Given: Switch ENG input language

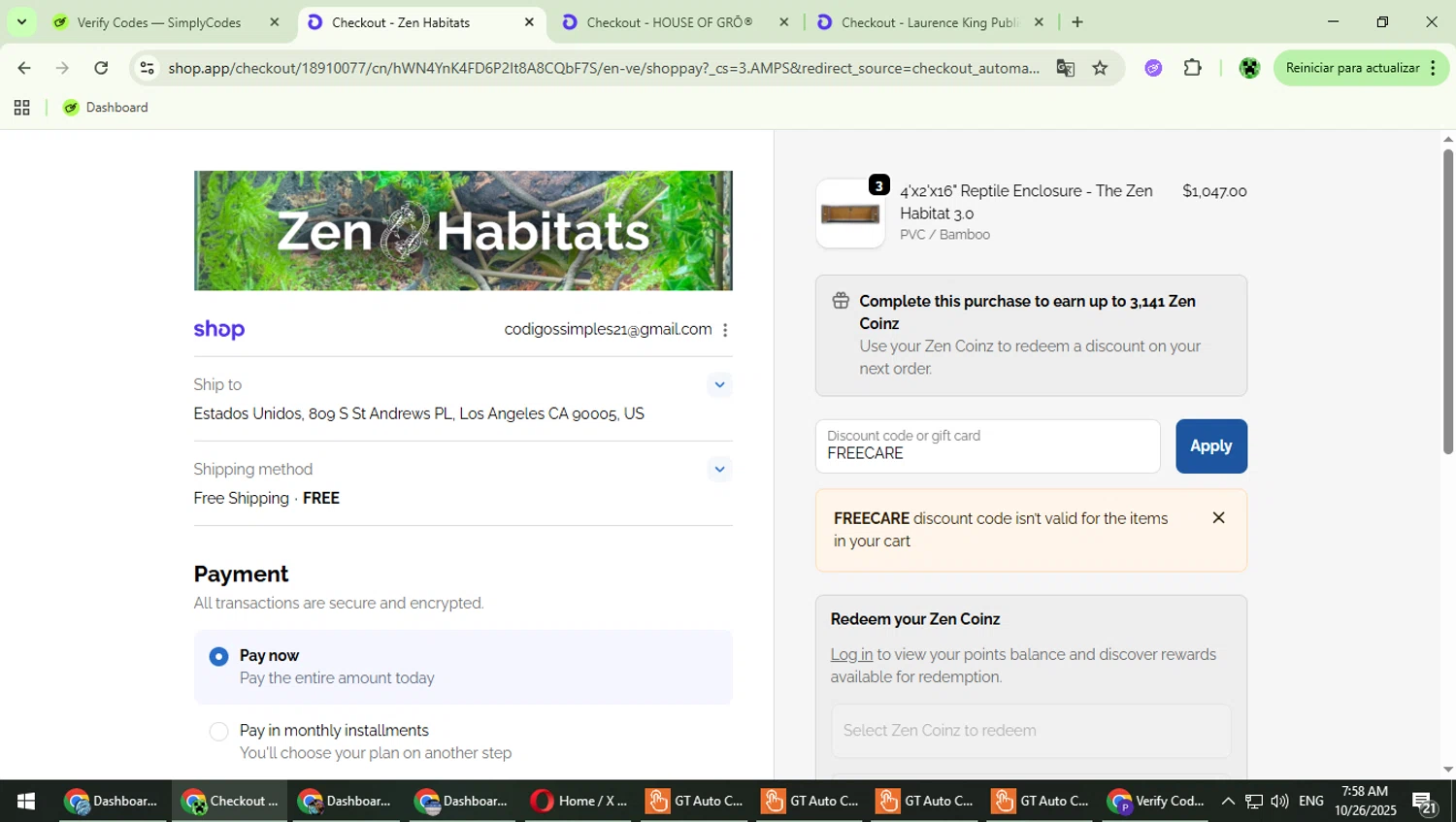Looking at the screenshot, I should (x=1311, y=802).
